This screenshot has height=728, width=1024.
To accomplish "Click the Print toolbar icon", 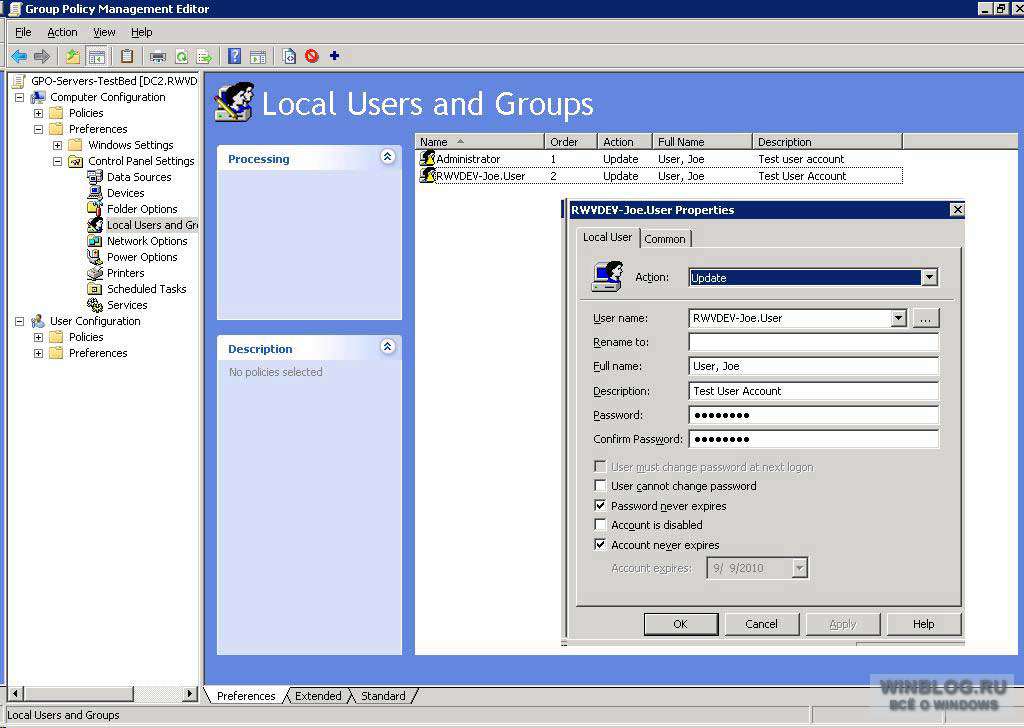I will (157, 57).
